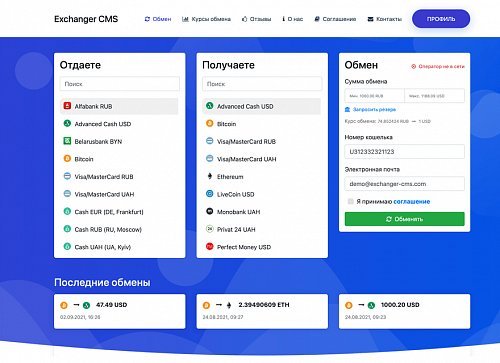Click the chart icon beside Курсы обмена

(185, 19)
